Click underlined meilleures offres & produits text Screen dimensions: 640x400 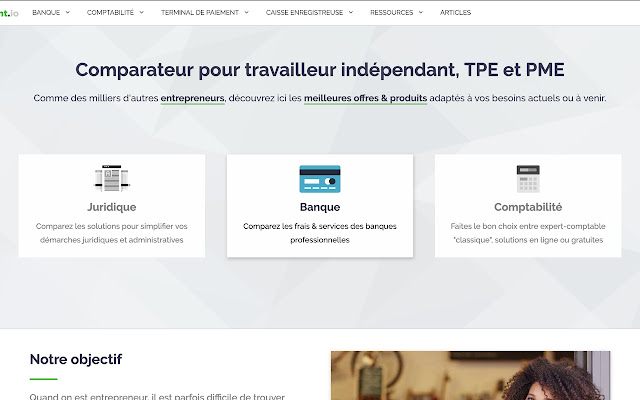[x=365, y=98]
